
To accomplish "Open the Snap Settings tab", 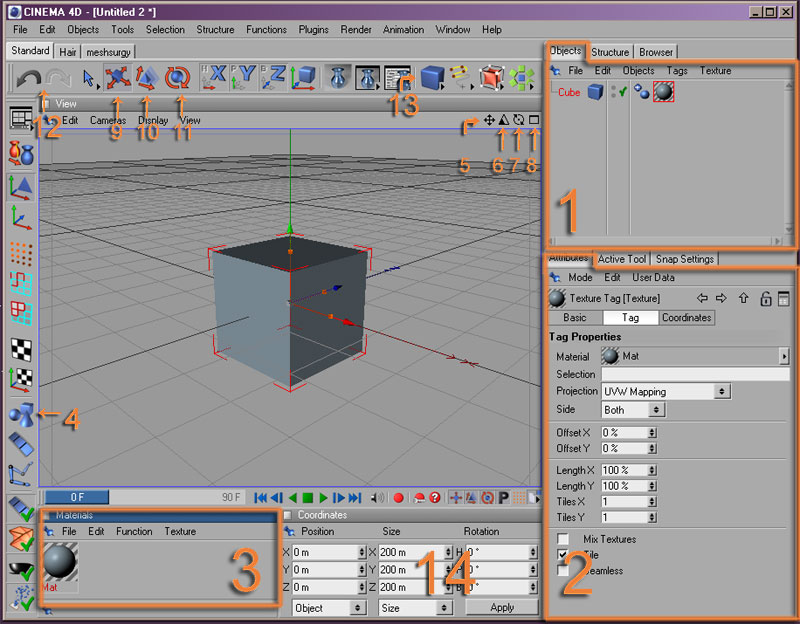I will (x=684, y=259).
